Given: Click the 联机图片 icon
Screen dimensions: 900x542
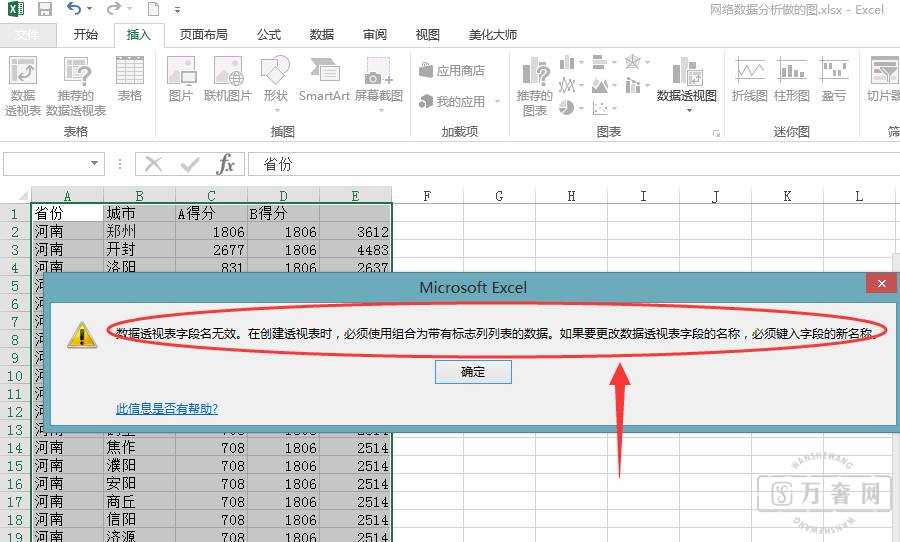Looking at the screenshot, I should coord(228,79).
